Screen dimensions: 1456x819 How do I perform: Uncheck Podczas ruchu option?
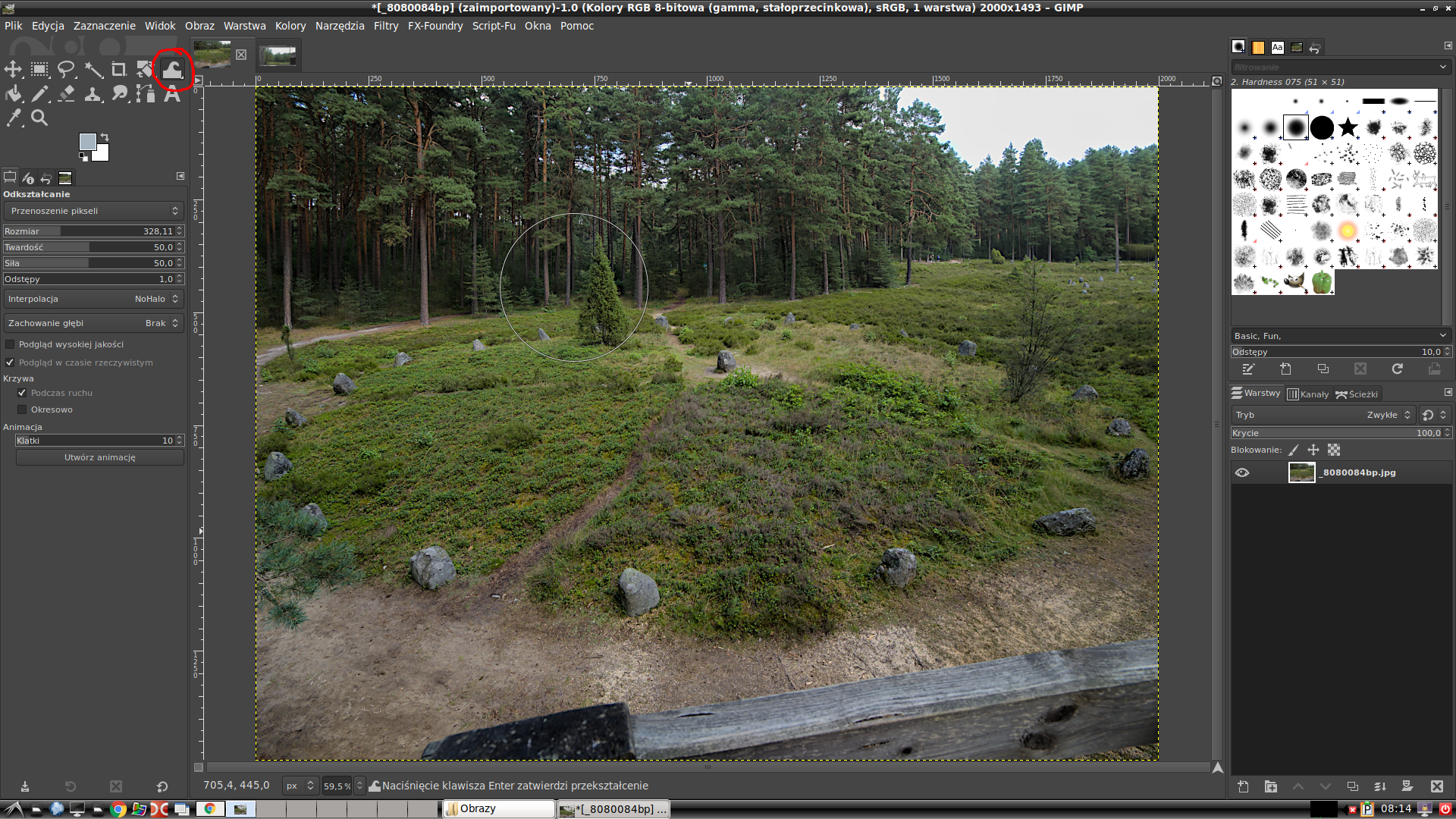22,393
